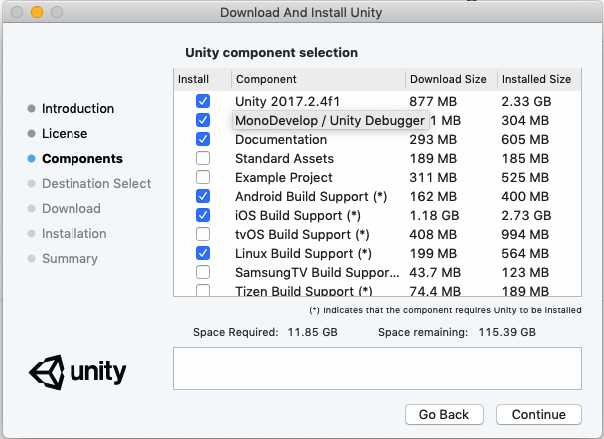604x439 pixels.
Task: Enable the Standard Assets checkbox
Action: tap(203, 158)
